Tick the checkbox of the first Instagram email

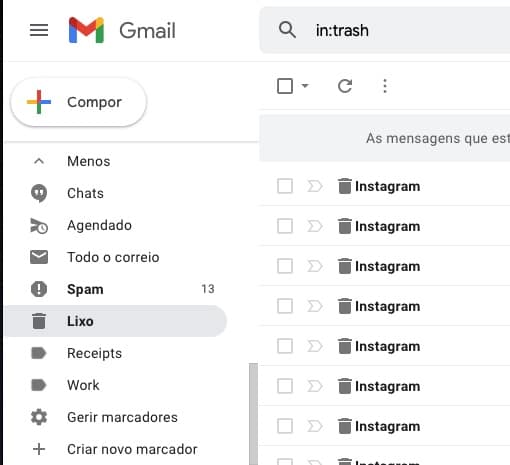pos(285,186)
